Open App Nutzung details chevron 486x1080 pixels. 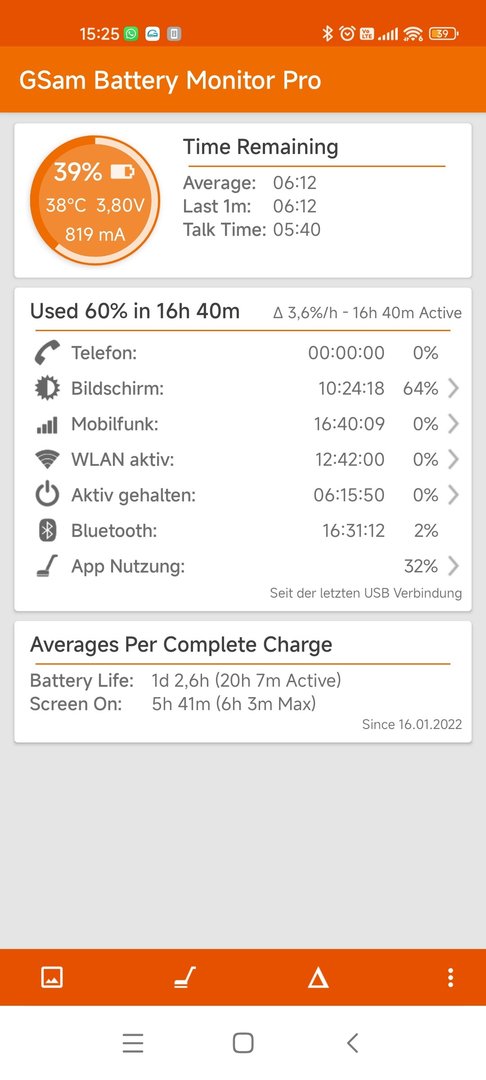click(453, 566)
